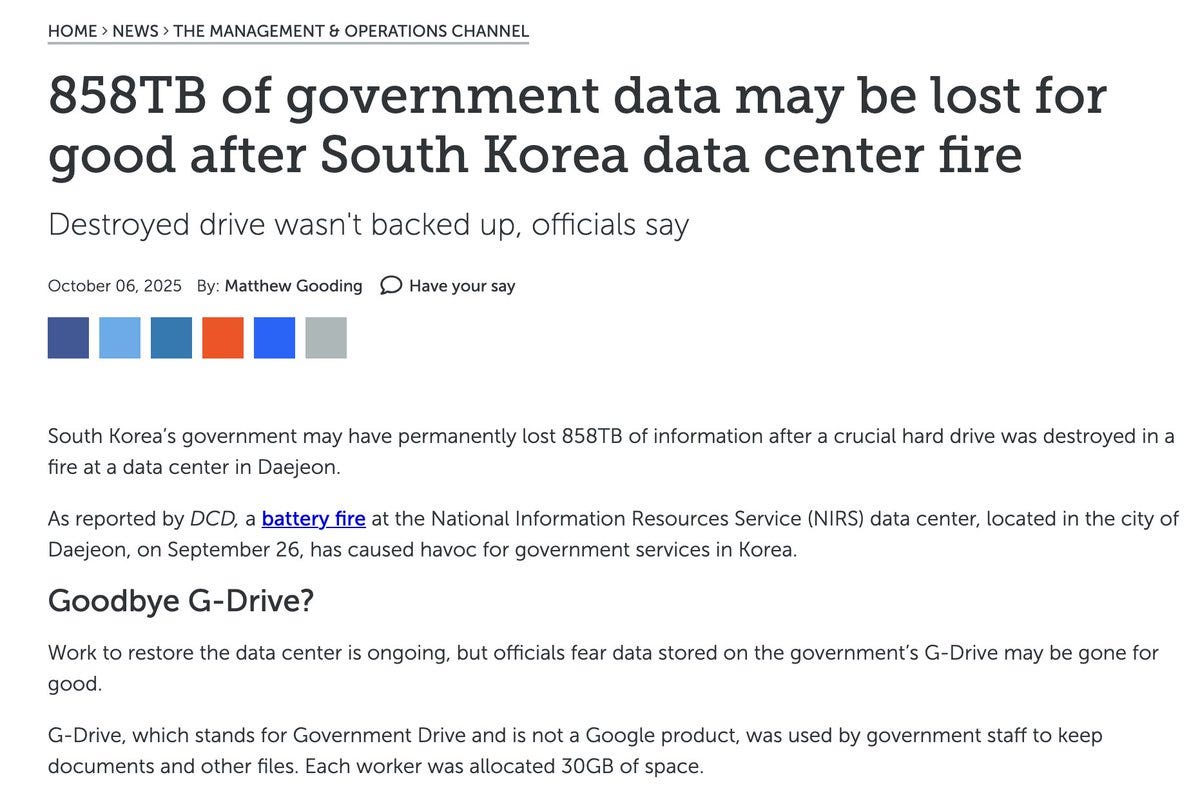Open the NEWS section from the breadcrumb
This screenshot has width=1200, height=806.
(134, 31)
